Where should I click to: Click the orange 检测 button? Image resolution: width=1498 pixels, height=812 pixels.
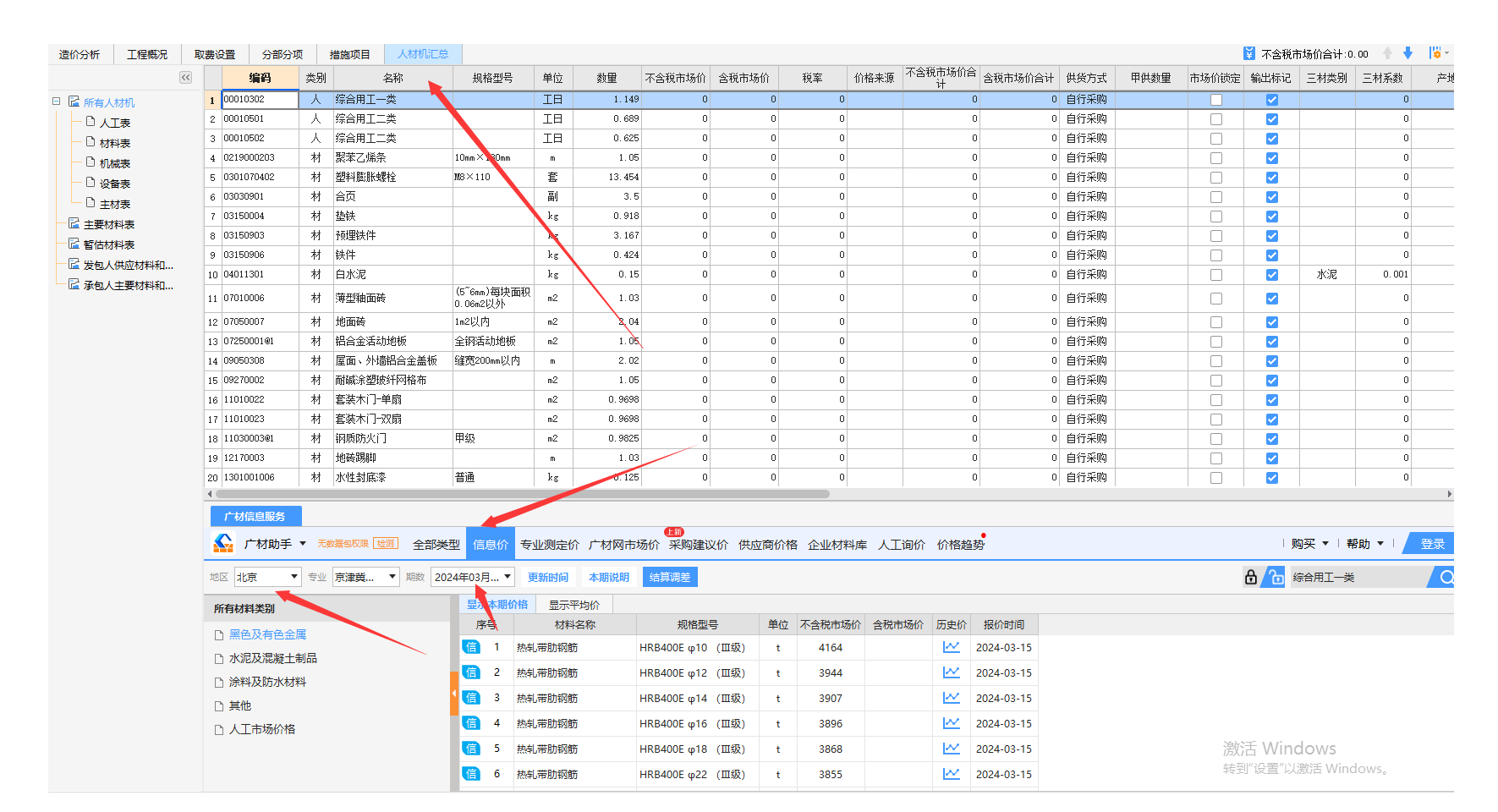click(x=387, y=544)
